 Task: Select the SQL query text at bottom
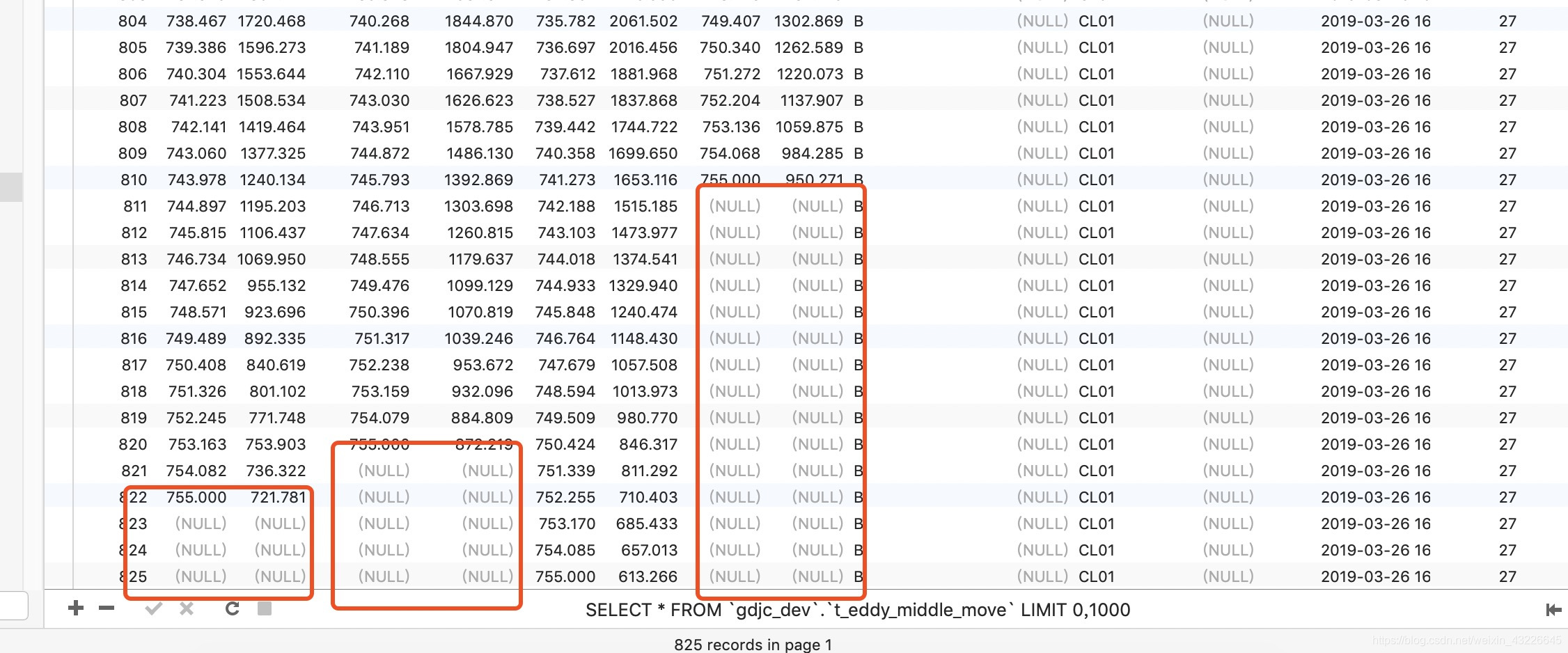[858, 610]
